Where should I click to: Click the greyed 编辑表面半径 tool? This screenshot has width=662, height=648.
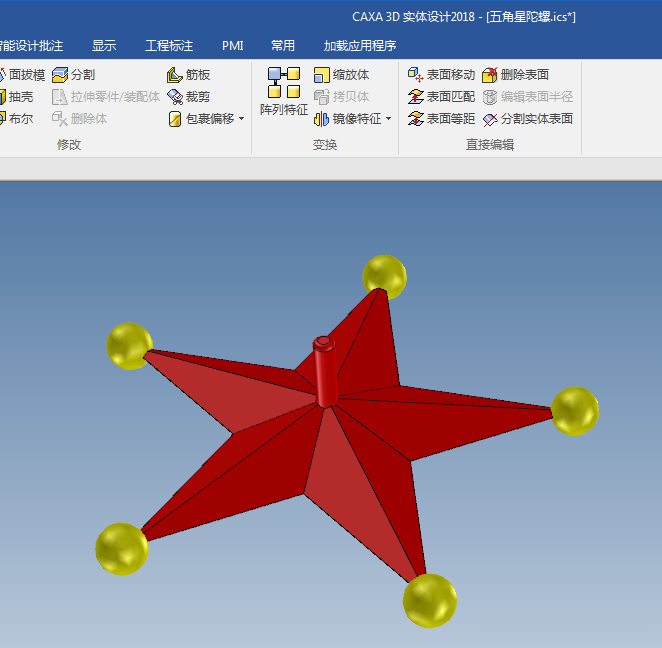[x=528, y=97]
